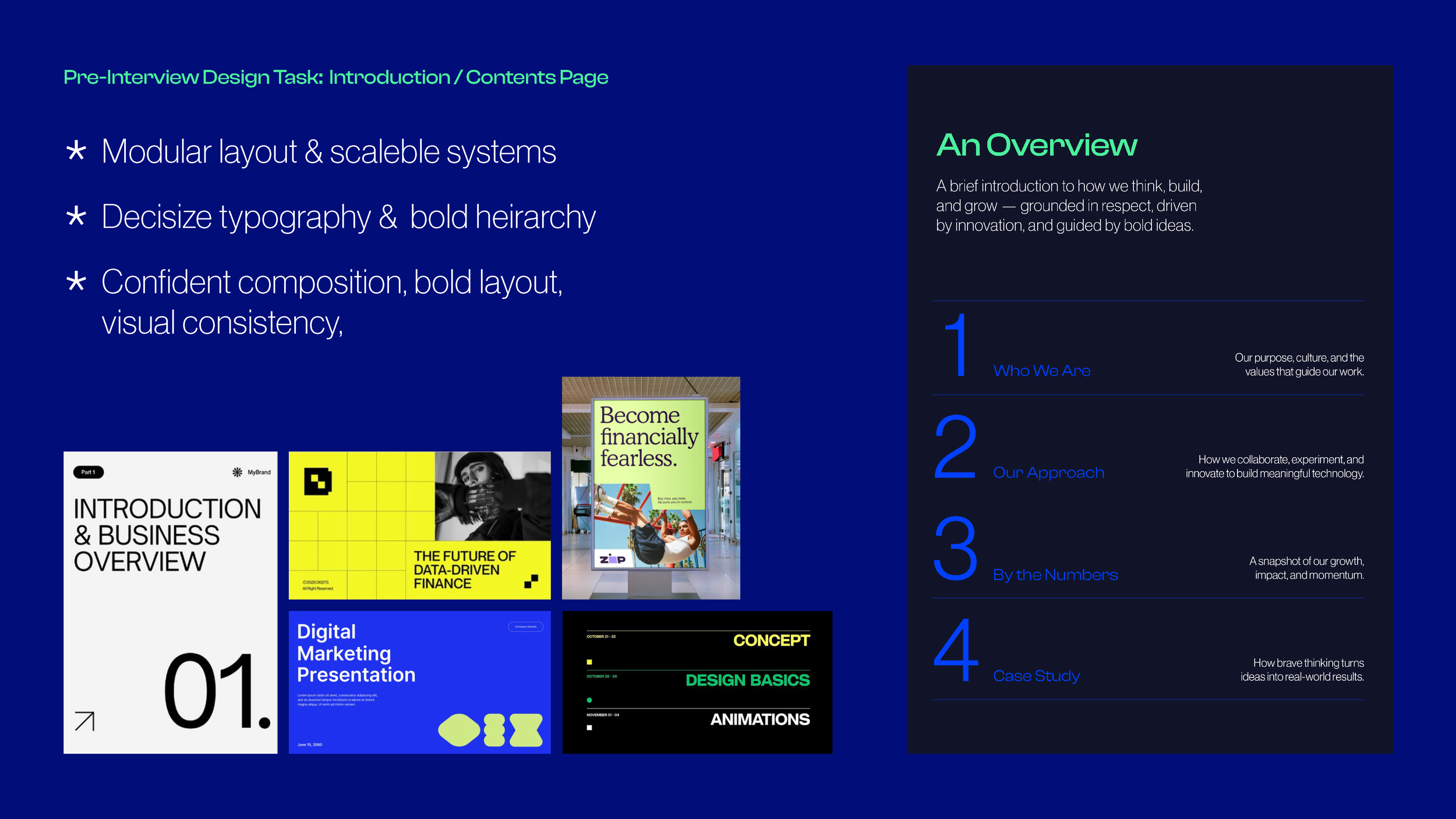This screenshot has width=1456, height=819.
Task: Click the Zip logo on poster
Action: [613, 559]
